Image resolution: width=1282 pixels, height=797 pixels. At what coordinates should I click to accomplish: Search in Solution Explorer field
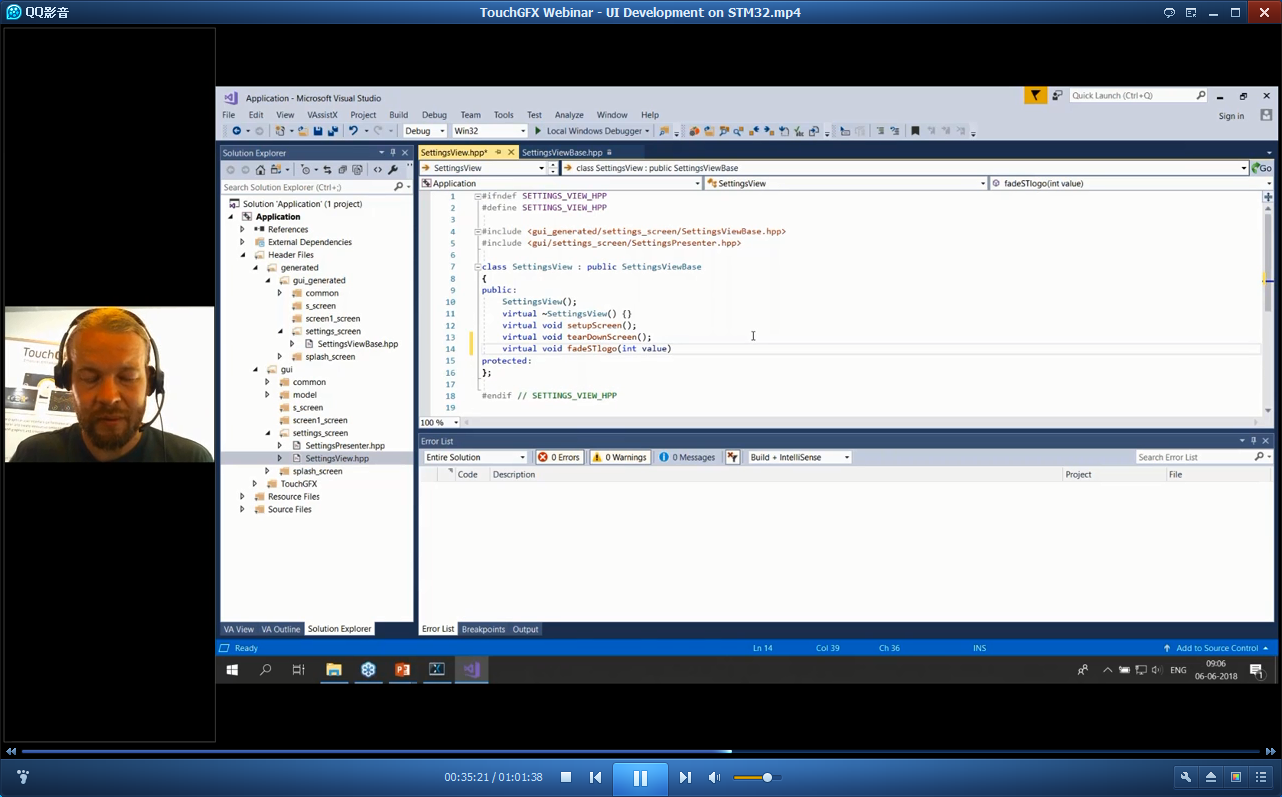point(316,187)
